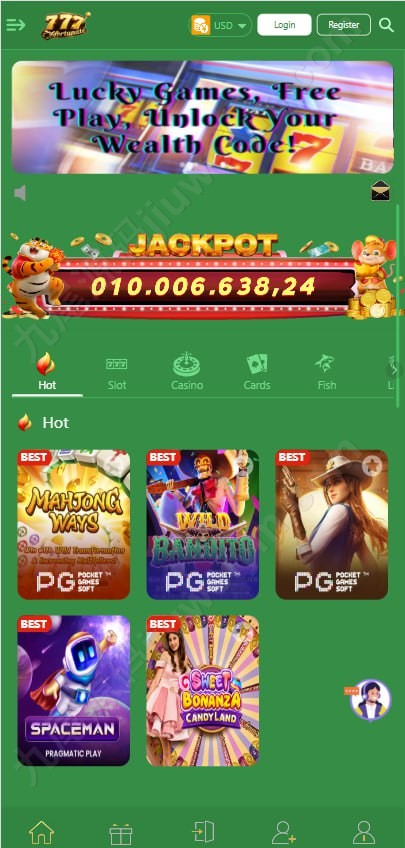The width and height of the screenshot is (405, 848).
Task: Select the Fish category tab
Action: (326, 373)
